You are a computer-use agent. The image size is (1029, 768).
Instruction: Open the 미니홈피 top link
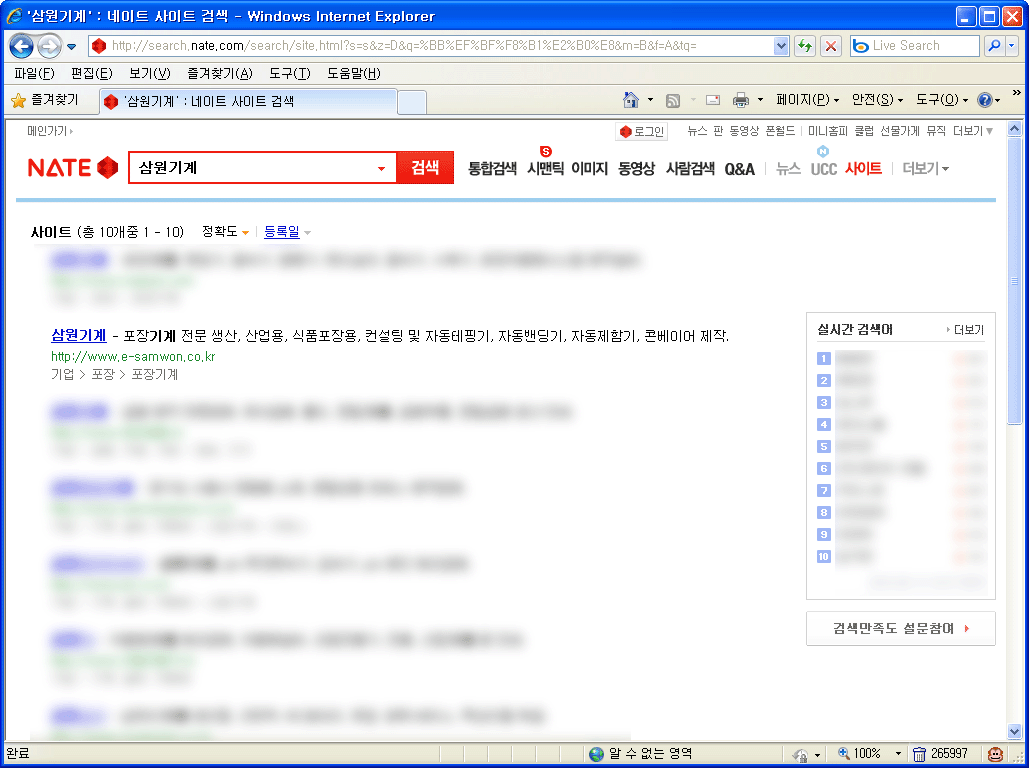[828, 131]
